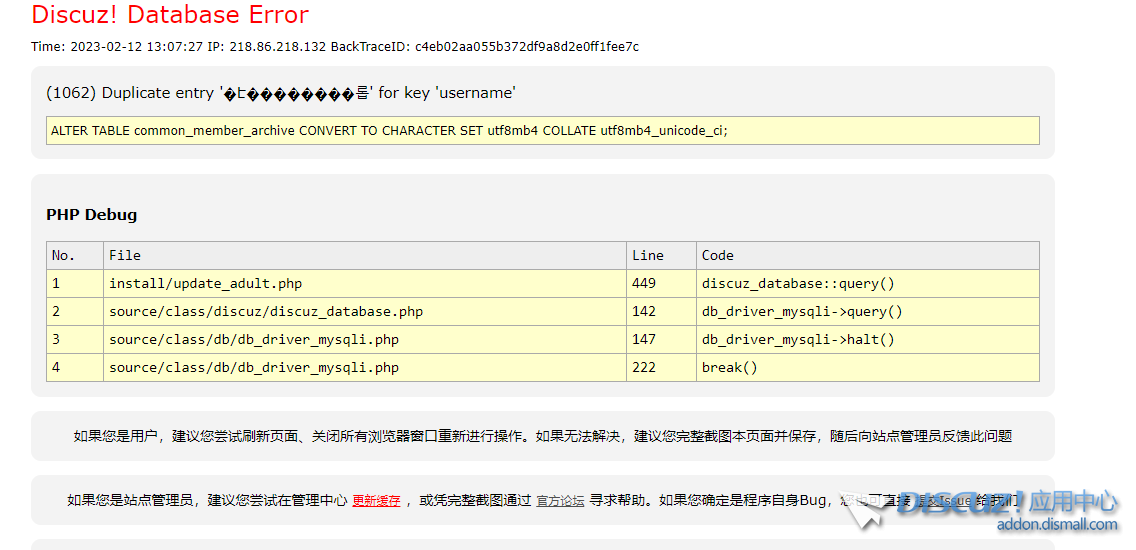This screenshot has height=550, width=1136.
Task: Click the Line column header
Action: pos(647,256)
